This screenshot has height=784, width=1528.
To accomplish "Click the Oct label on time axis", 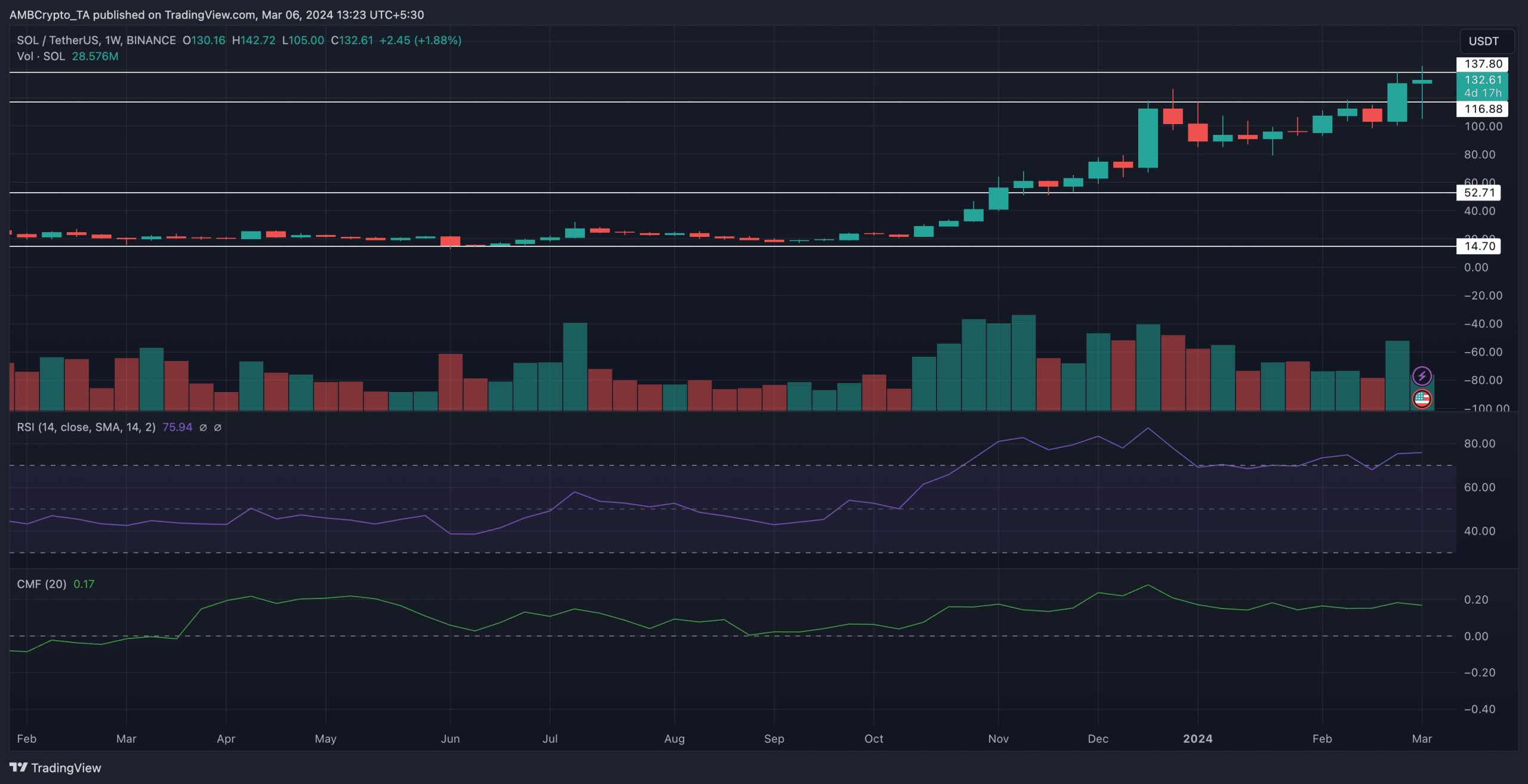I will tap(874, 739).
